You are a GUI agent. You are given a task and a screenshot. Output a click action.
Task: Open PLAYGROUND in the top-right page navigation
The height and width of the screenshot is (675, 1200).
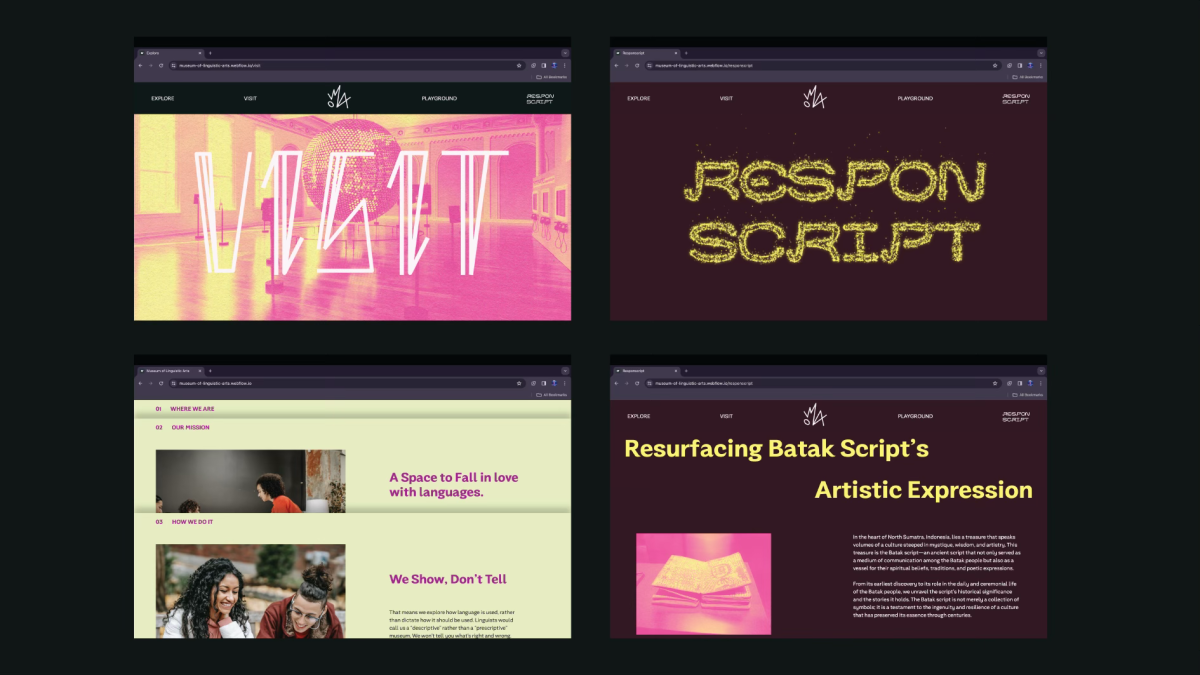point(915,98)
